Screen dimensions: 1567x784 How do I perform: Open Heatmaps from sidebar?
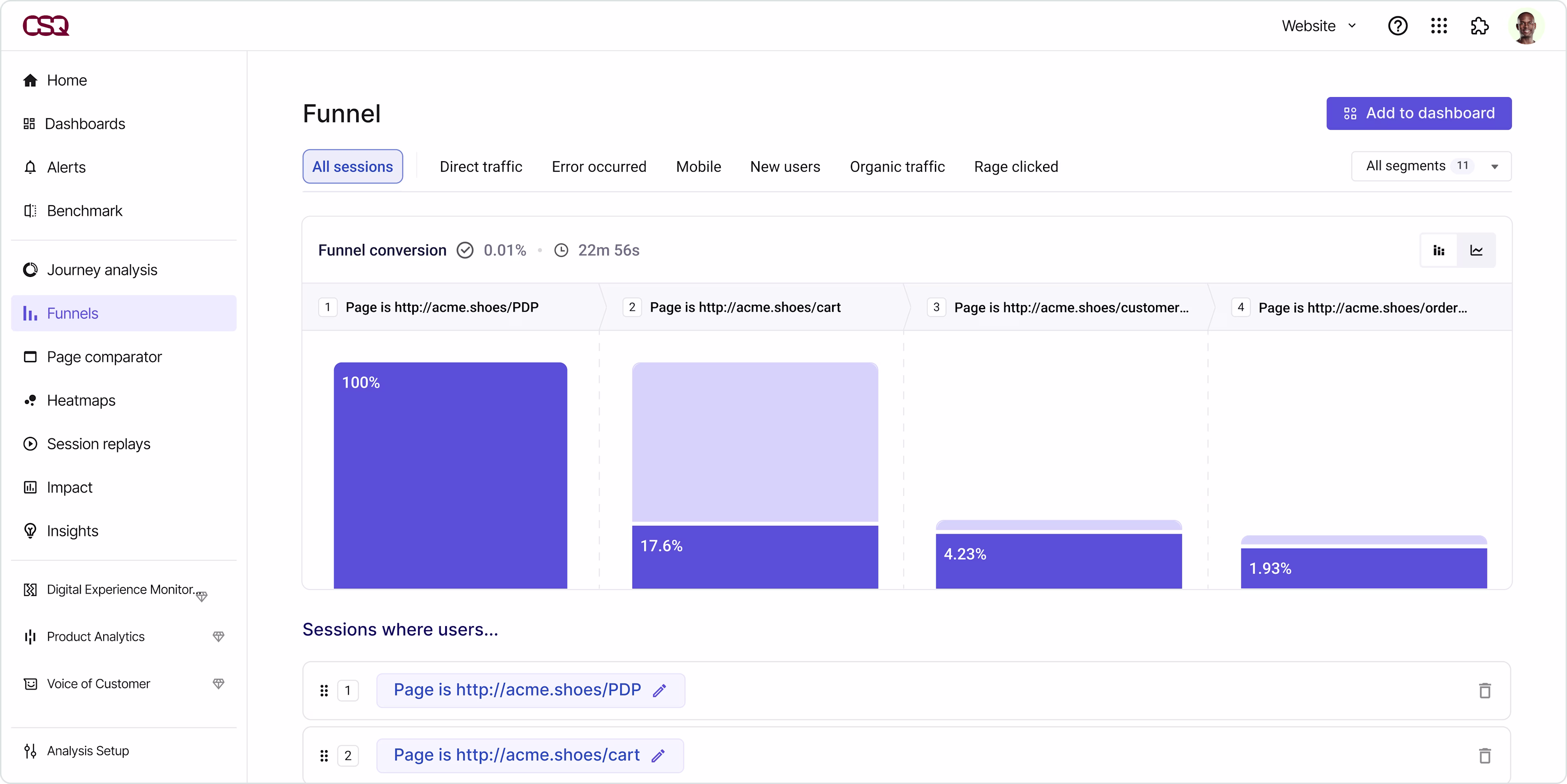coord(81,400)
